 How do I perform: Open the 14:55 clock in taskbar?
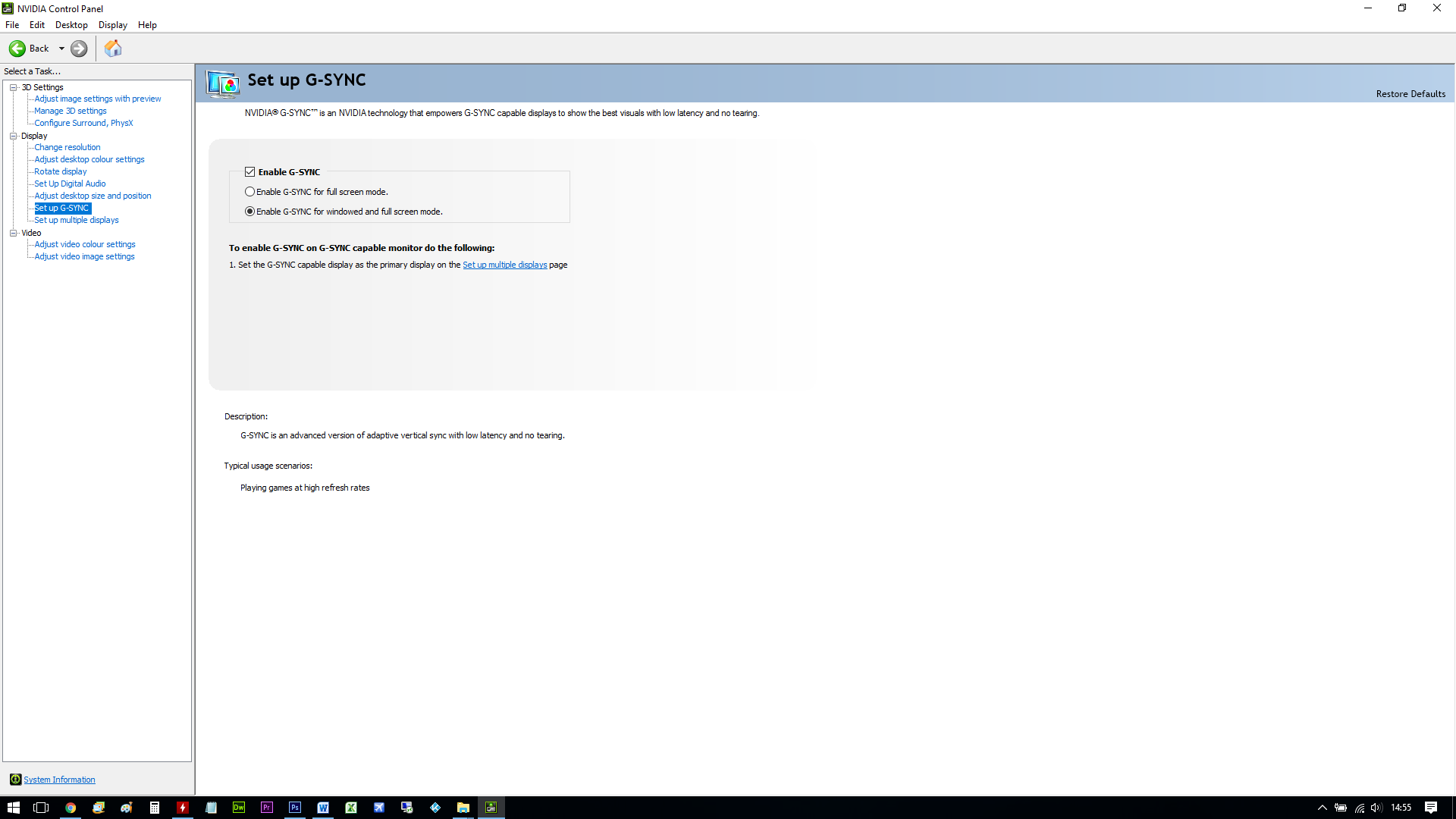pos(1401,808)
